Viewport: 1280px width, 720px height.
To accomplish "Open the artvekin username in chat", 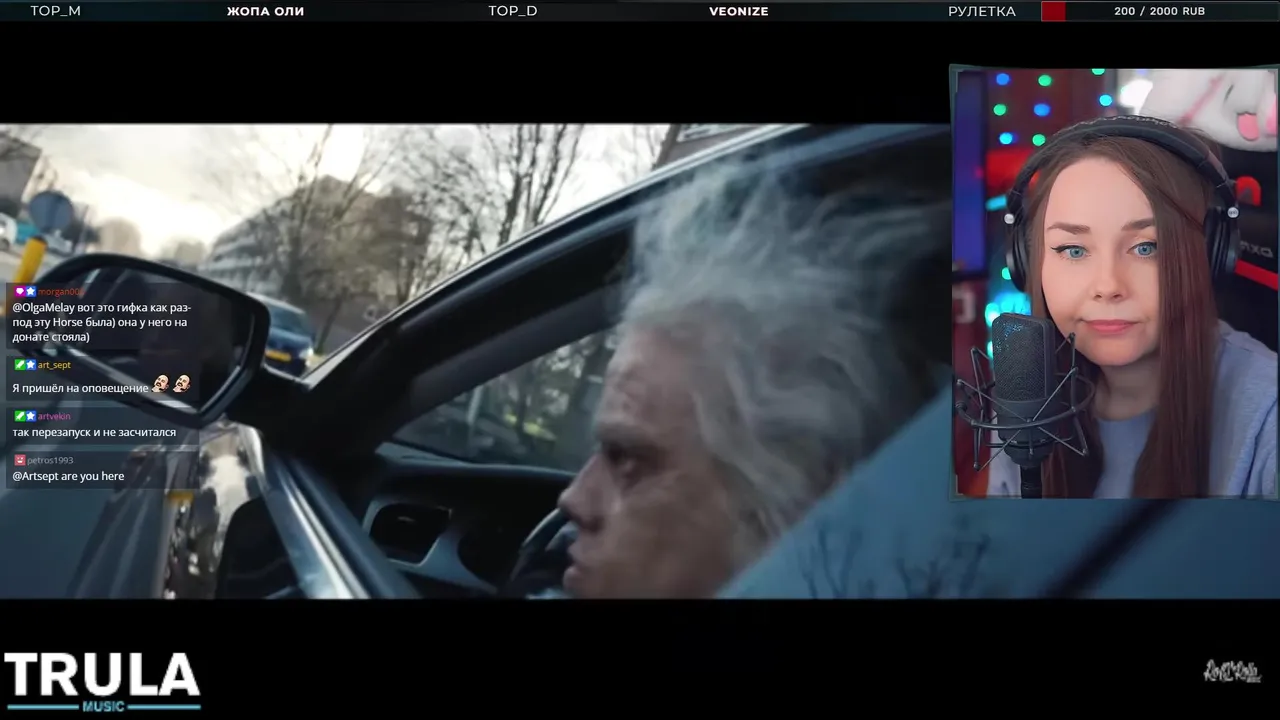I will 54,416.
